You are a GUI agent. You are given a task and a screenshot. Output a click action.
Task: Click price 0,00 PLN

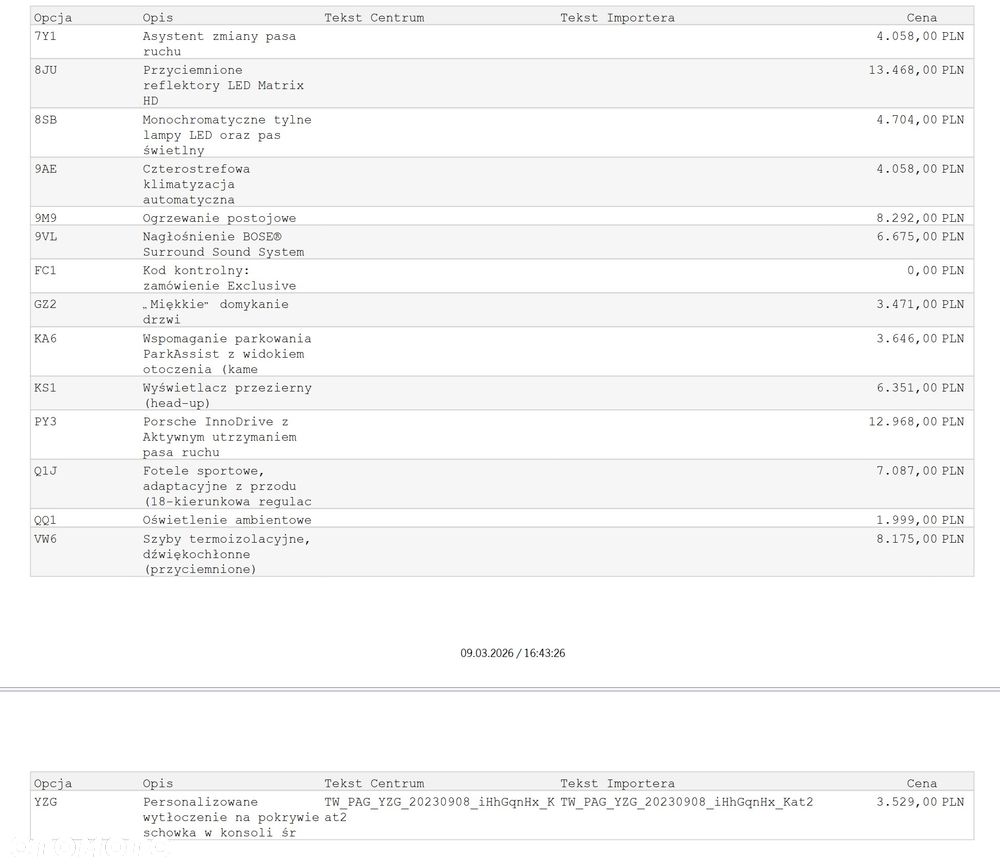point(936,270)
